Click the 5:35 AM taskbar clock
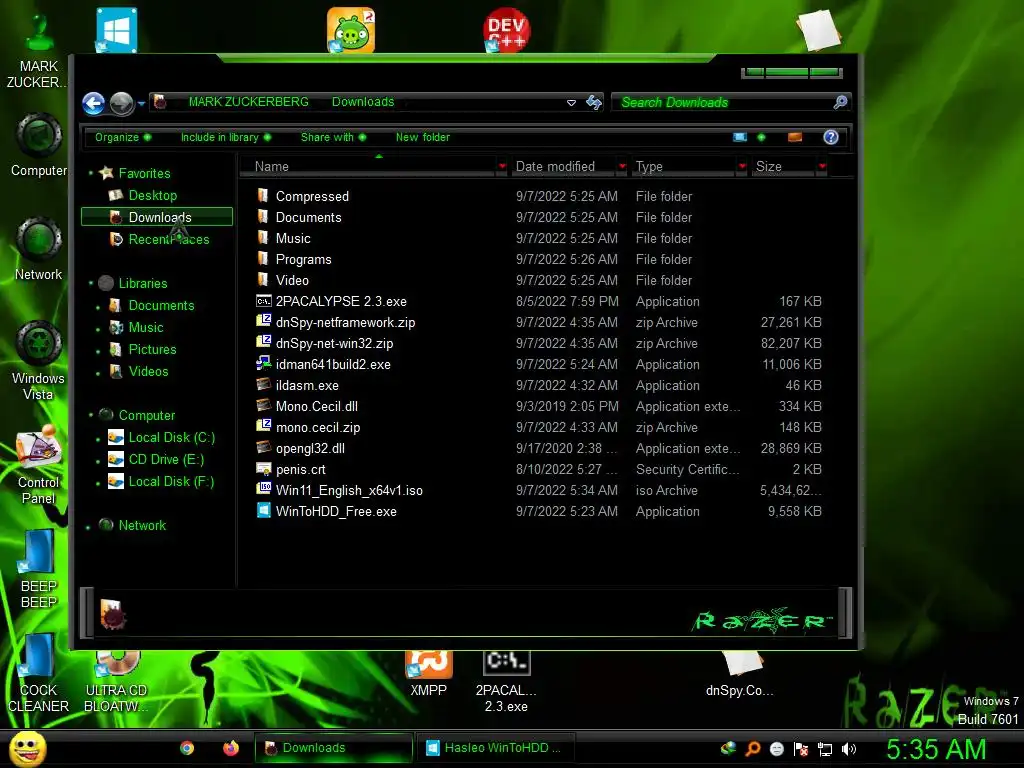1024x768 pixels. [x=936, y=749]
